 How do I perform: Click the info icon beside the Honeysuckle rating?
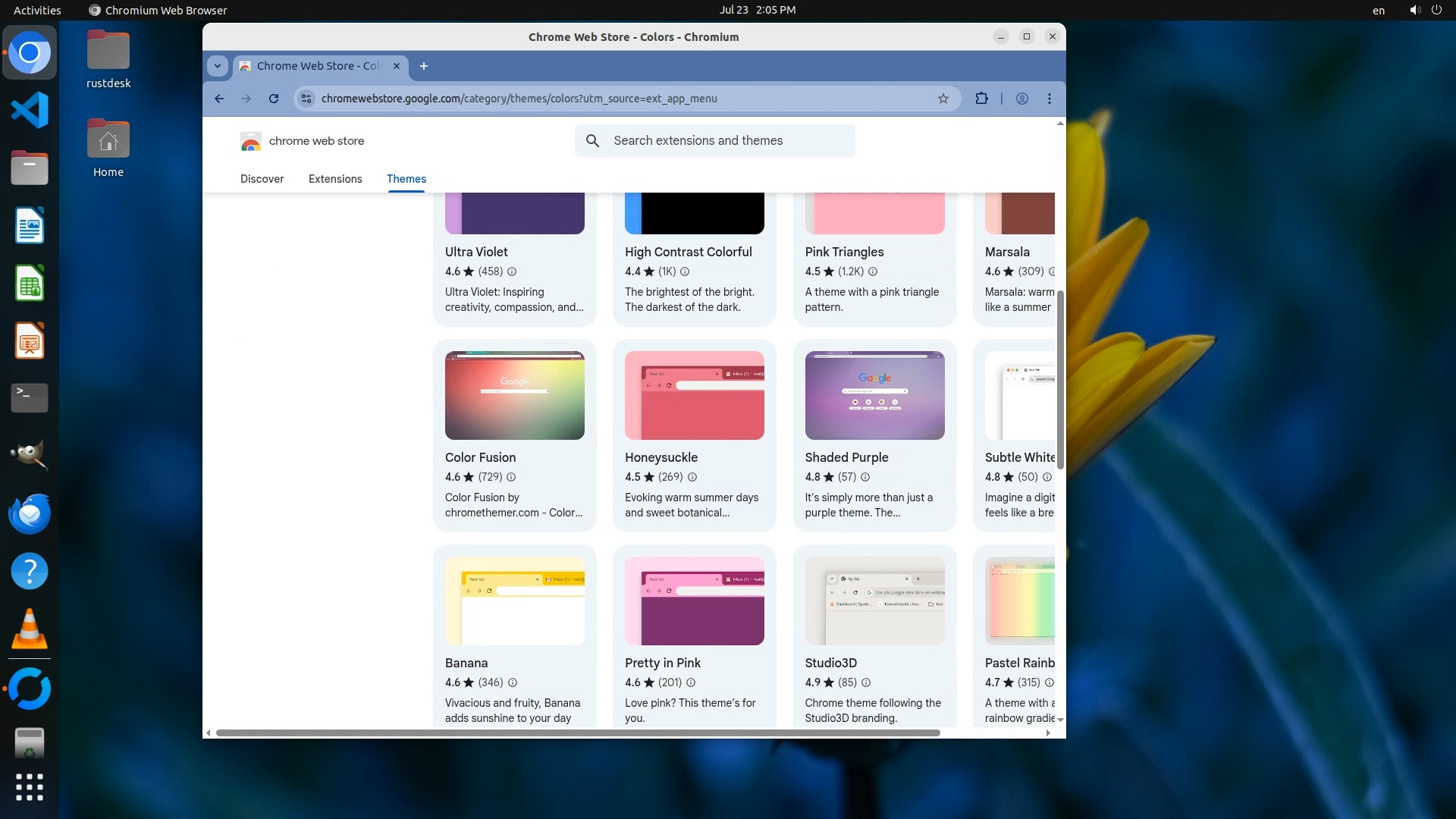[x=692, y=477]
